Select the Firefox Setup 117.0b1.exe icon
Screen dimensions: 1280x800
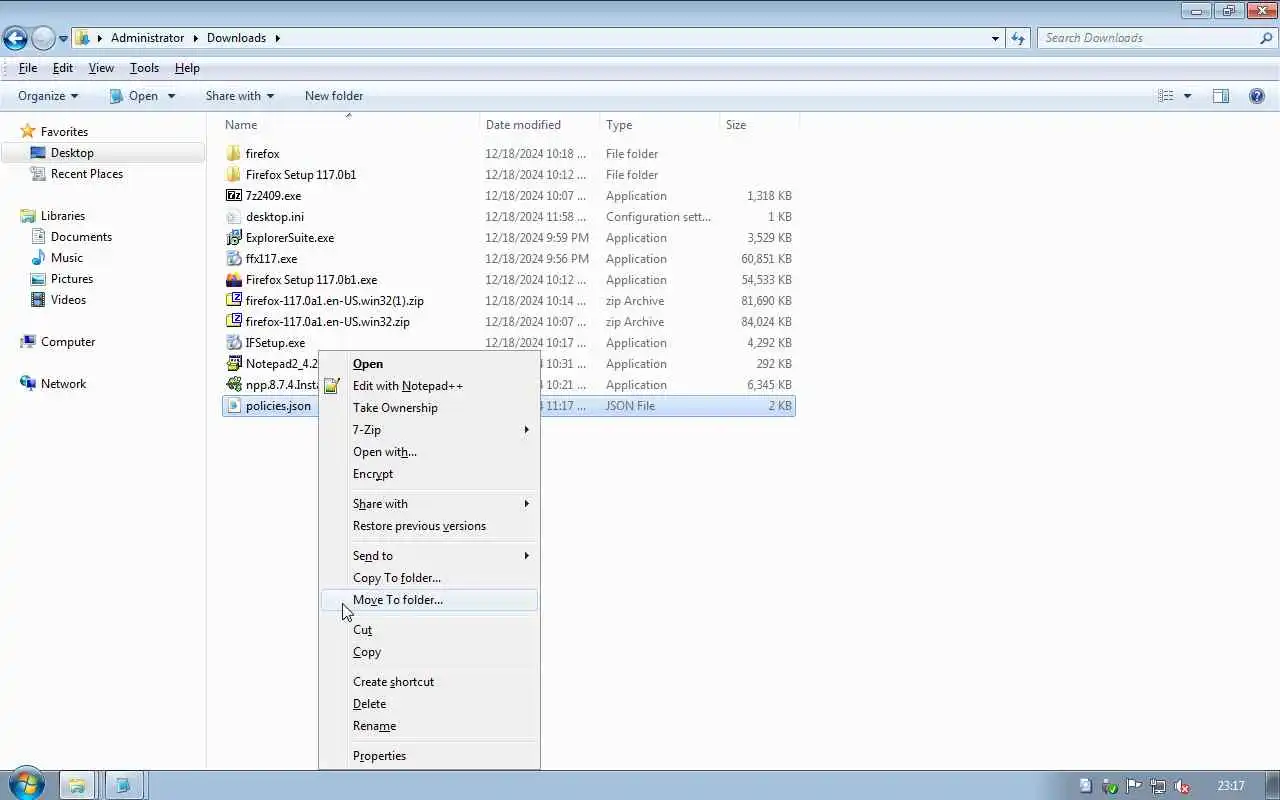click(234, 280)
